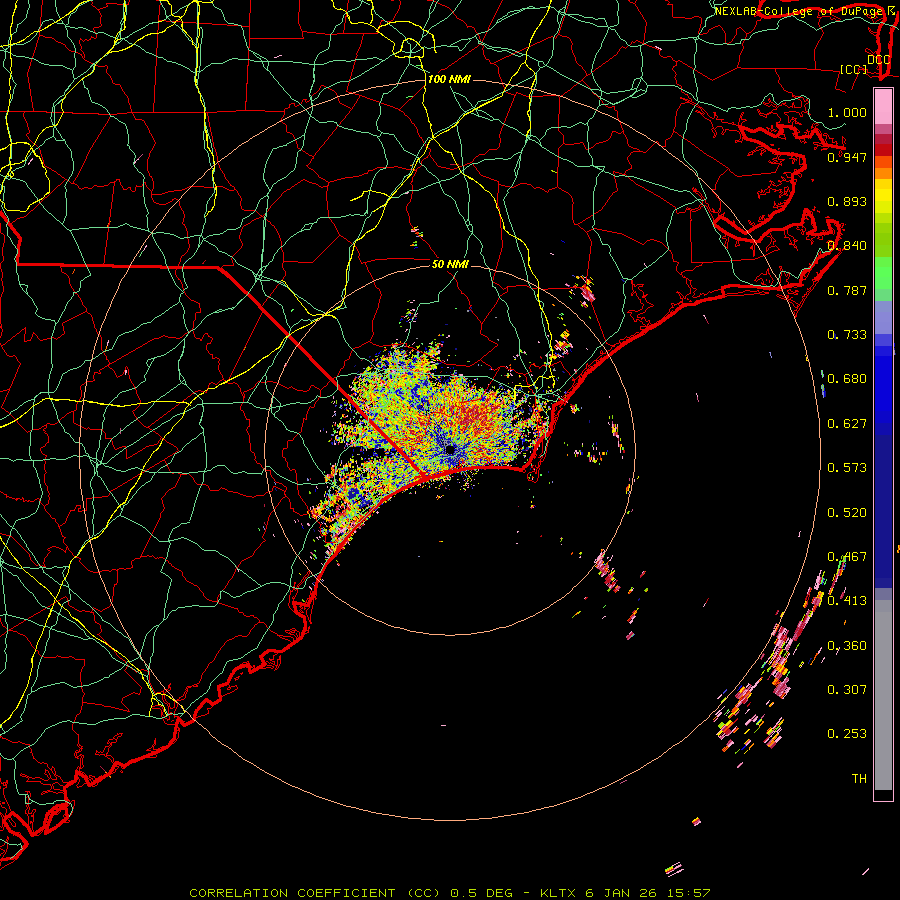Click the 0.733 legend value
This screenshot has height=900, width=900.
[x=847, y=334]
